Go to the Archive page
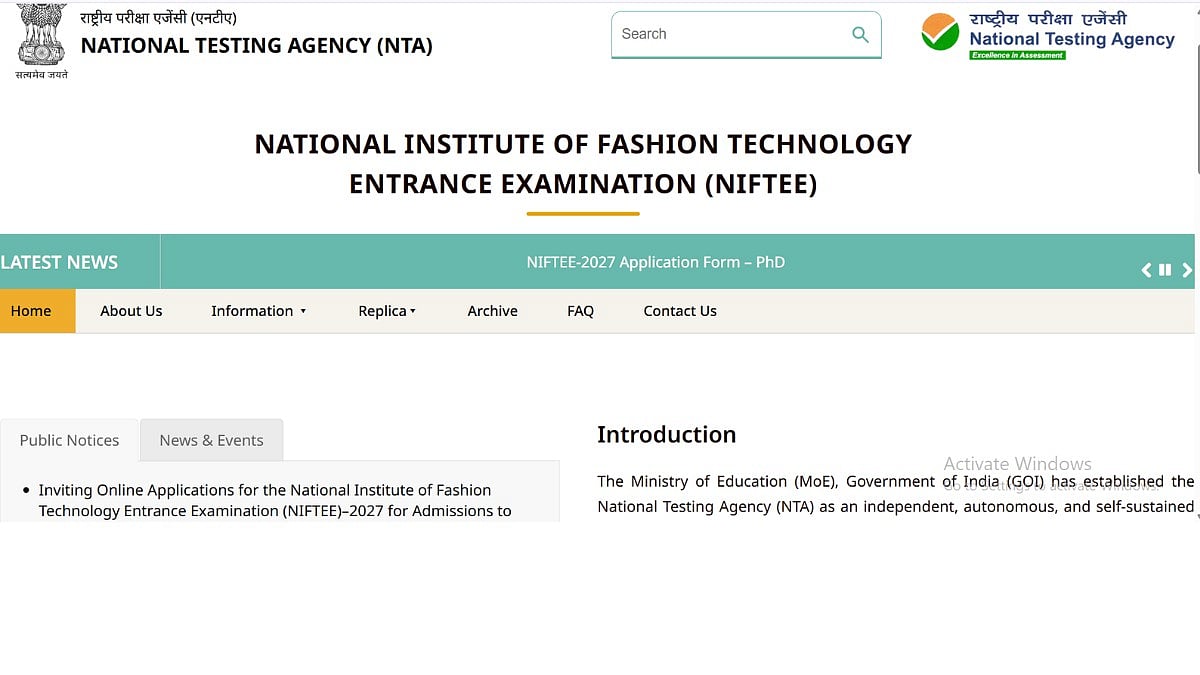This screenshot has height=675, width=1200. pyautogui.click(x=493, y=311)
